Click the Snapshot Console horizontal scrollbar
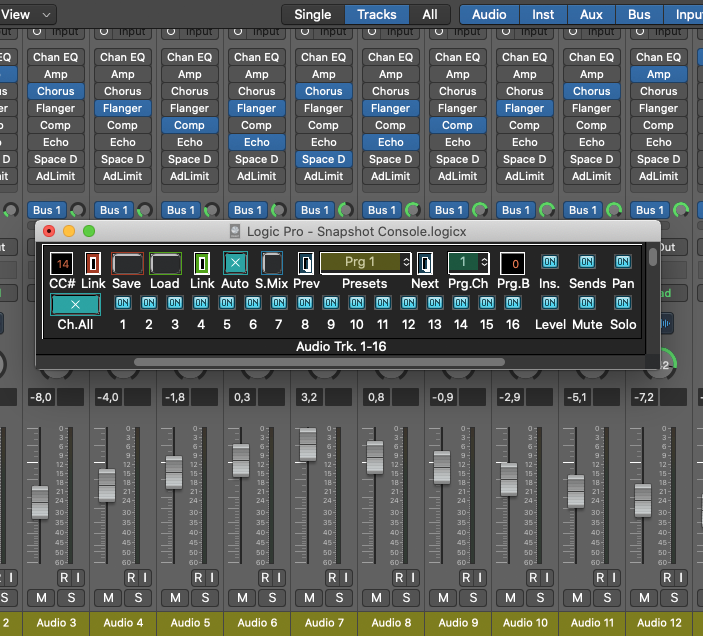 pyautogui.click(x=319, y=362)
